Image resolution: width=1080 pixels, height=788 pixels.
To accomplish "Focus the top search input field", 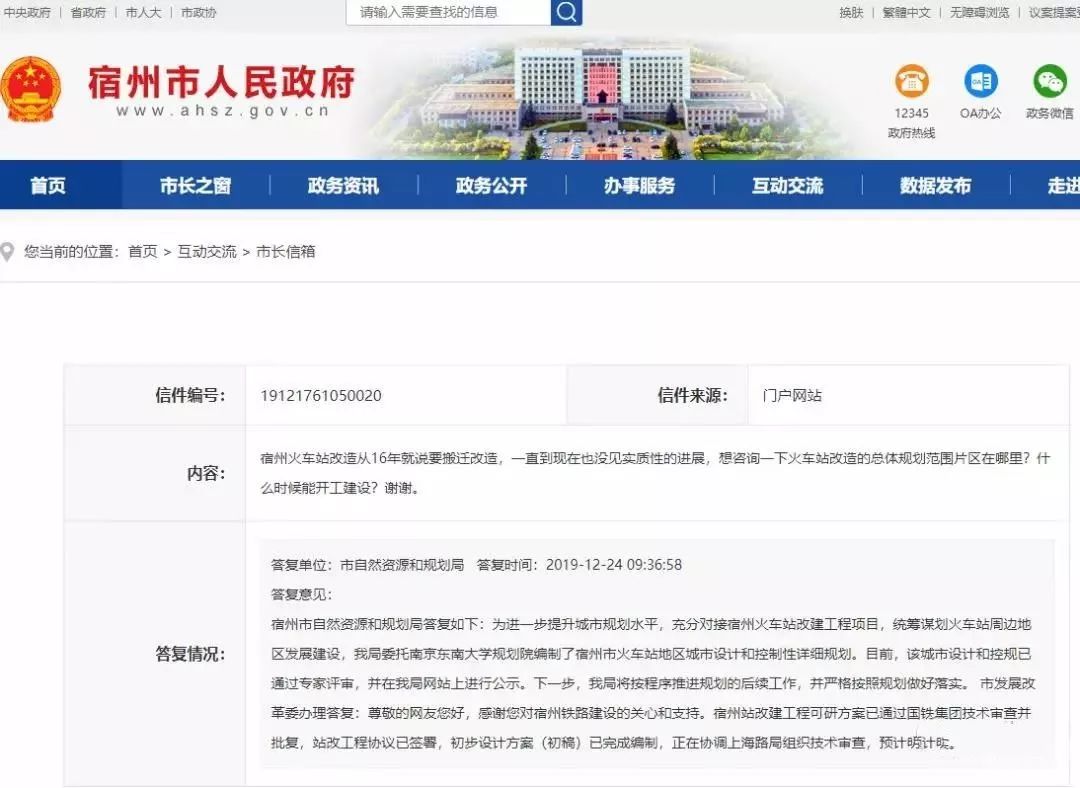I will [x=448, y=12].
